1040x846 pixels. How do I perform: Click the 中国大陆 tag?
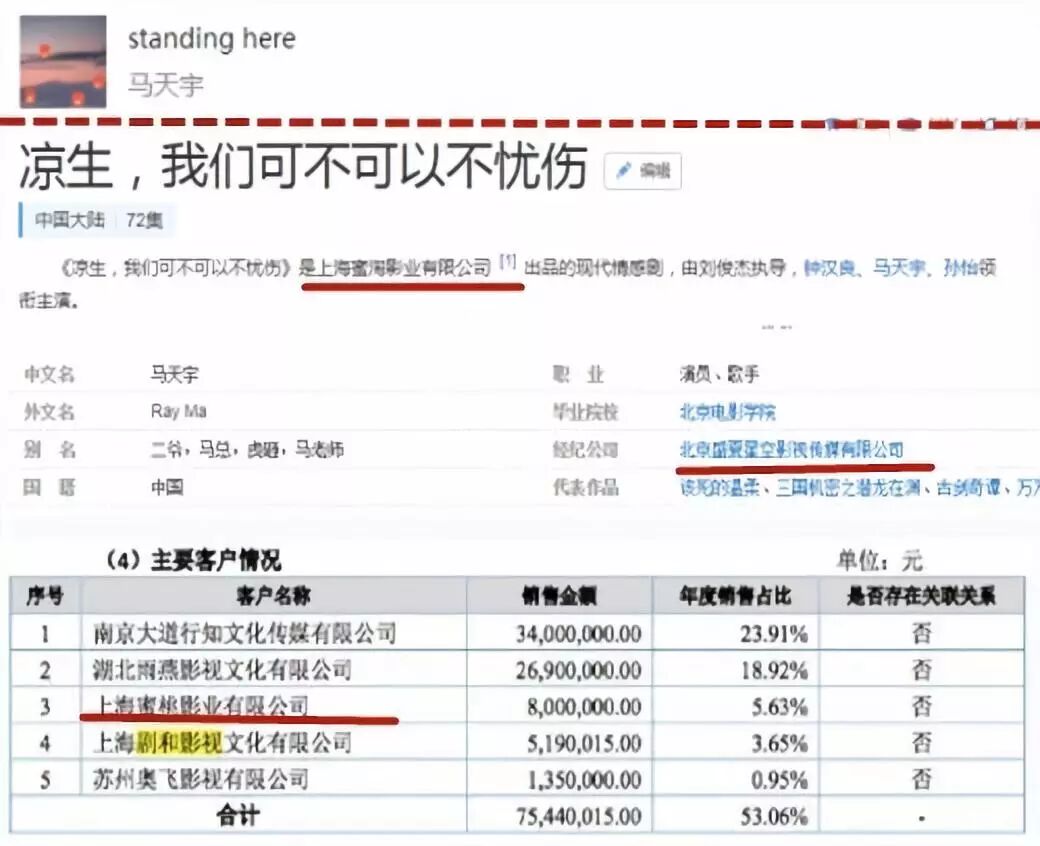[x=70, y=219]
